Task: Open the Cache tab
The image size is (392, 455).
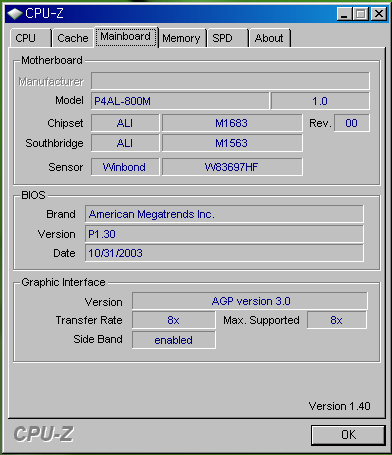Action: click(72, 38)
